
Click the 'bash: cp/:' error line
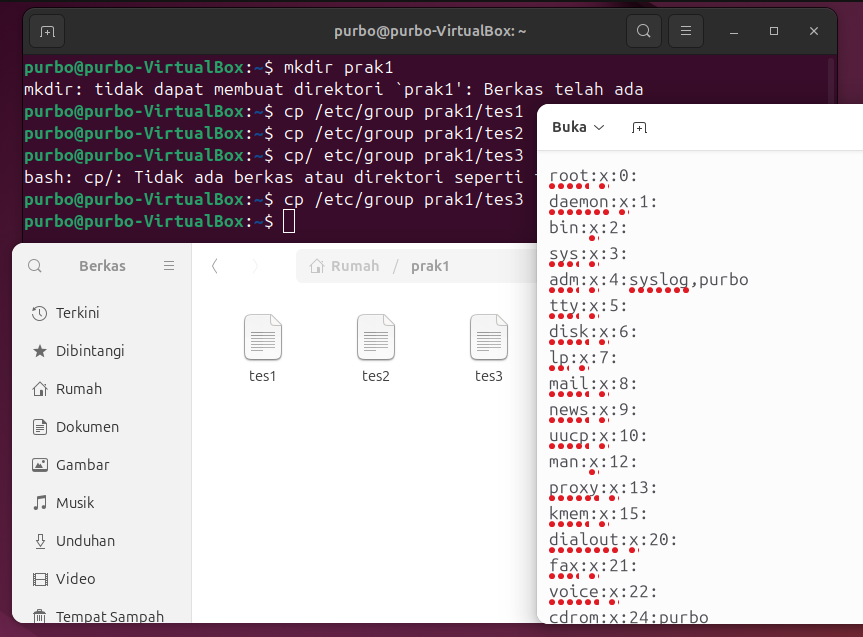click(x=281, y=177)
